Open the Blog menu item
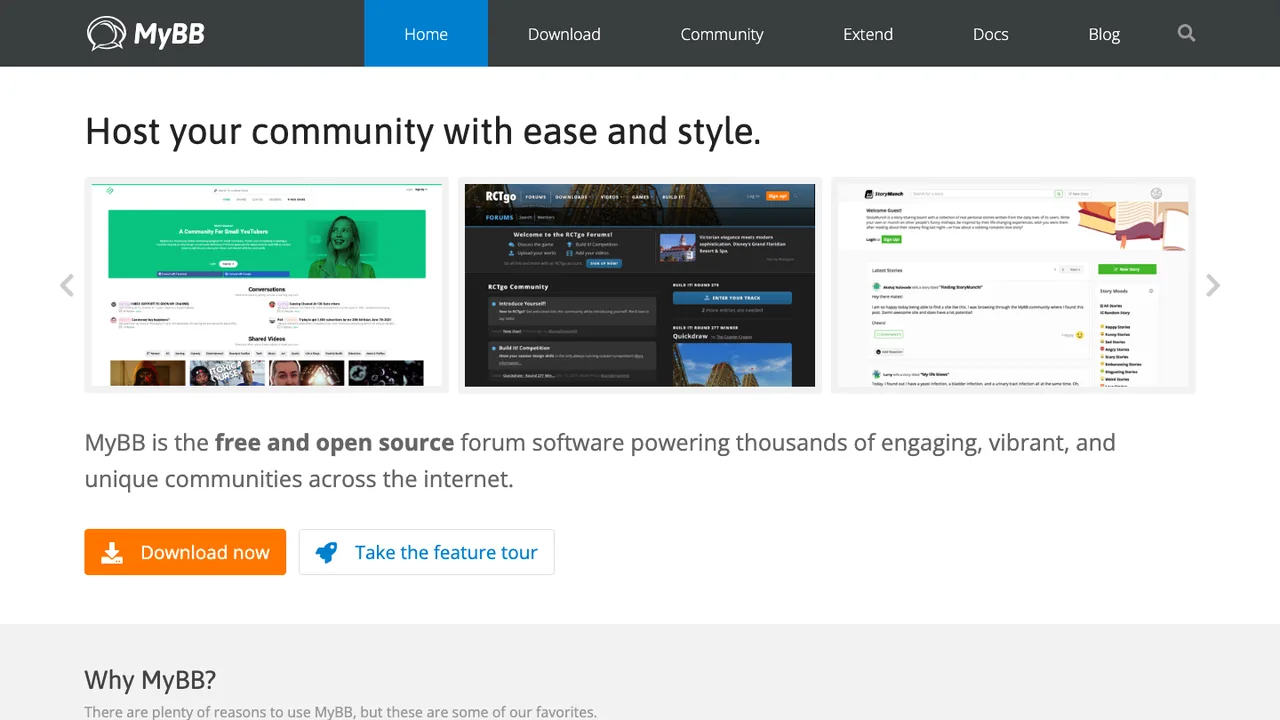The image size is (1280, 720). 1104,34
